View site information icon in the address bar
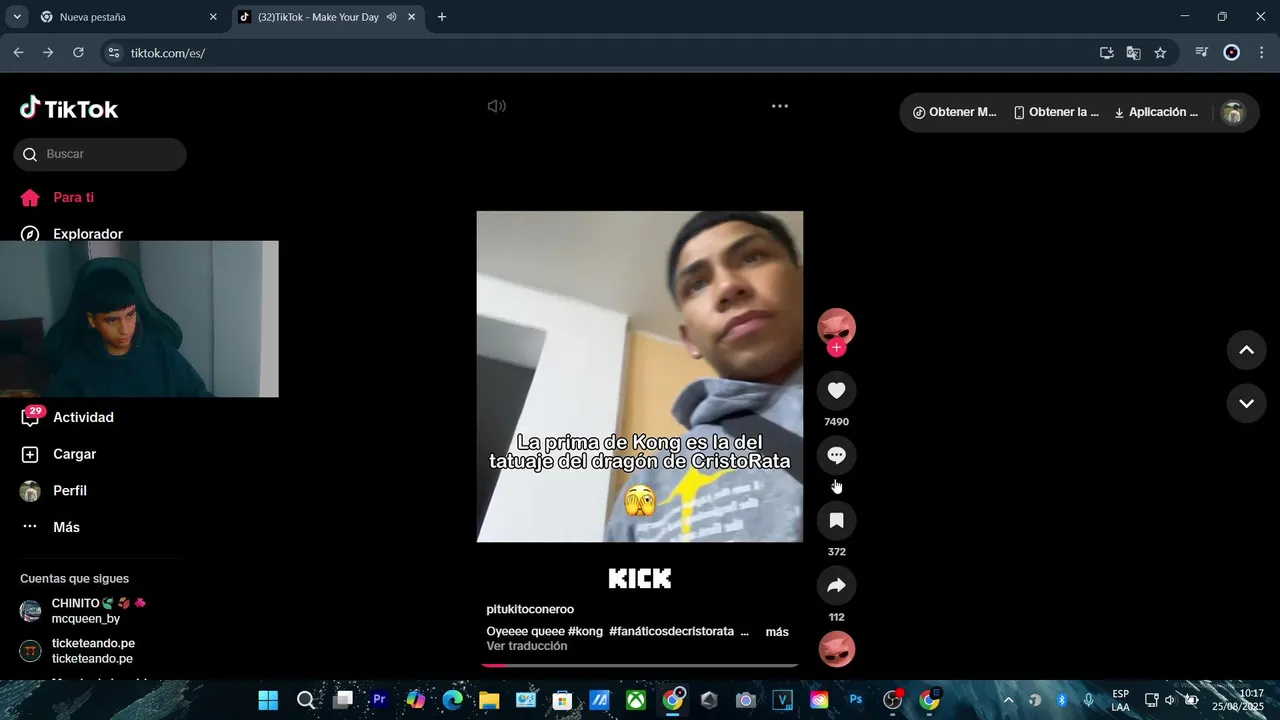Viewport: 1280px width, 720px height. click(x=114, y=53)
